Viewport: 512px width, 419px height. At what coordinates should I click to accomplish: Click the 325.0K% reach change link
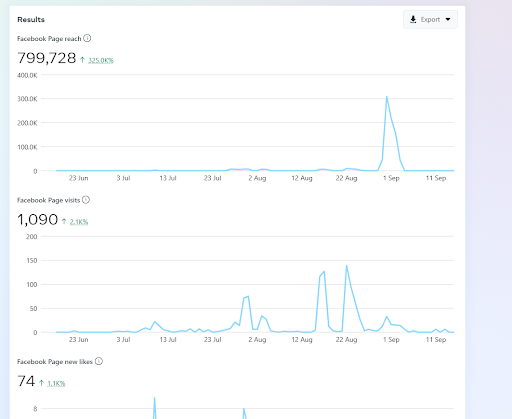[x=101, y=60]
